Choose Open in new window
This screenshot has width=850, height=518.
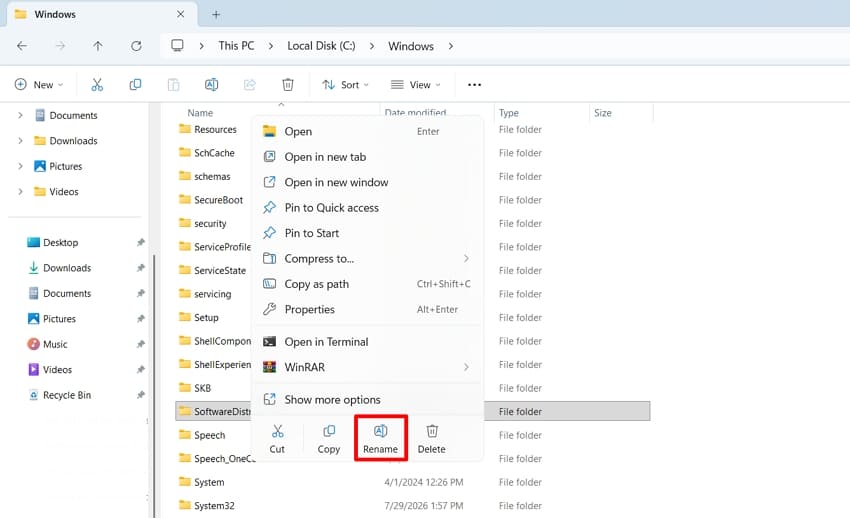368,182
